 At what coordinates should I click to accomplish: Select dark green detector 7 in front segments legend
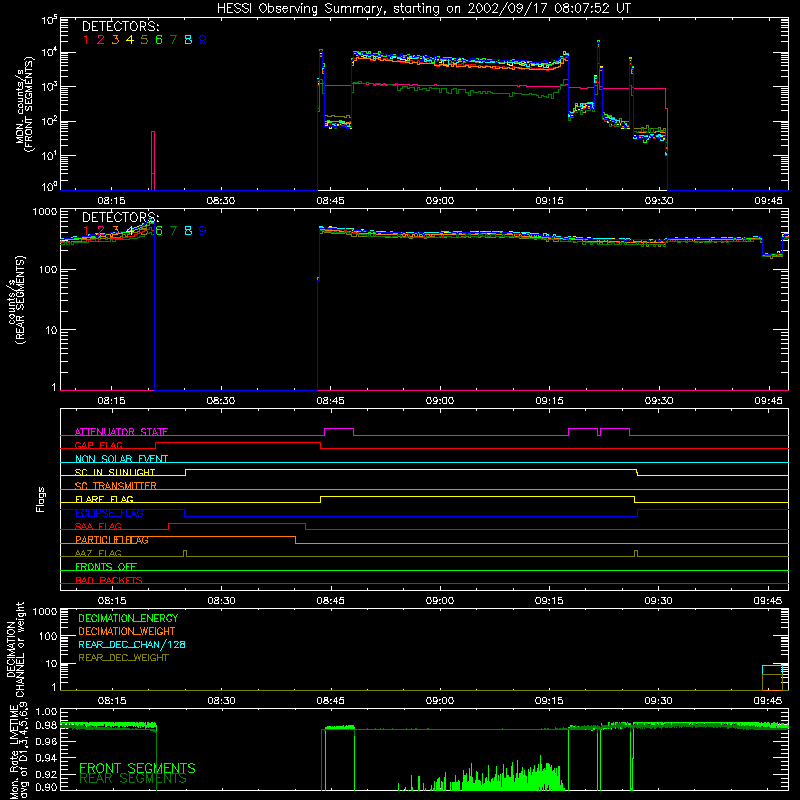click(x=173, y=40)
